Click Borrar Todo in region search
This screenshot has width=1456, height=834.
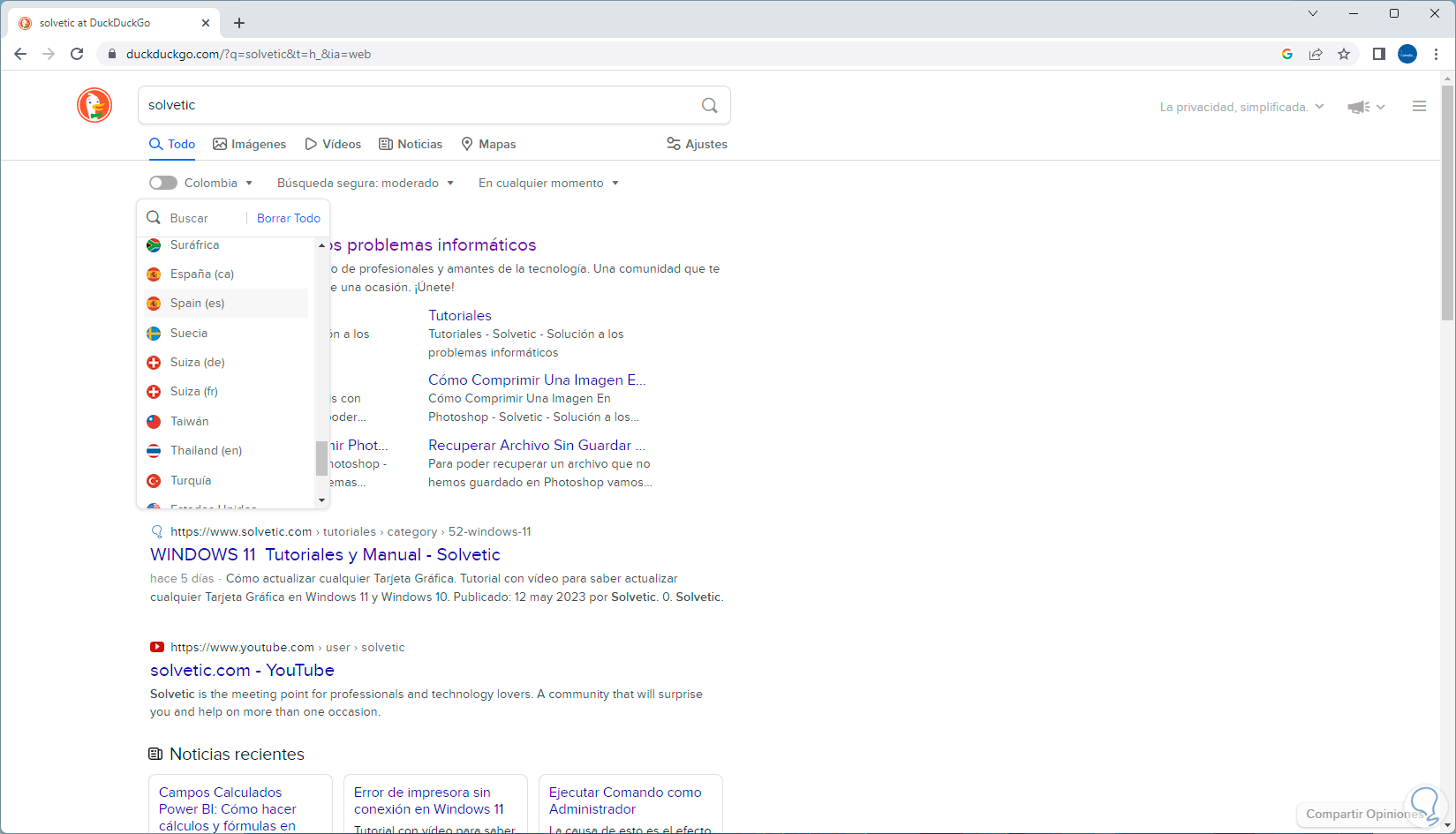pos(289,218)
